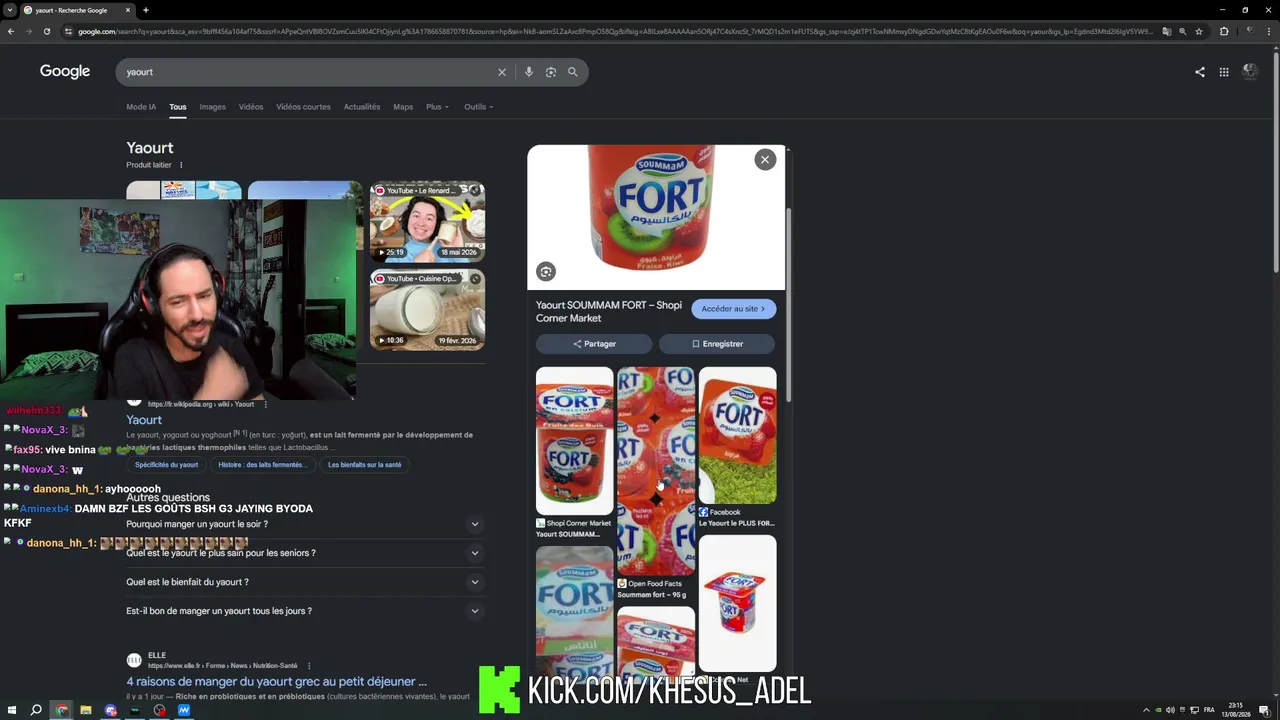1280x720 pixels.
Task: Show hidden system tray icons
Action: click(x=1146, y=710)
